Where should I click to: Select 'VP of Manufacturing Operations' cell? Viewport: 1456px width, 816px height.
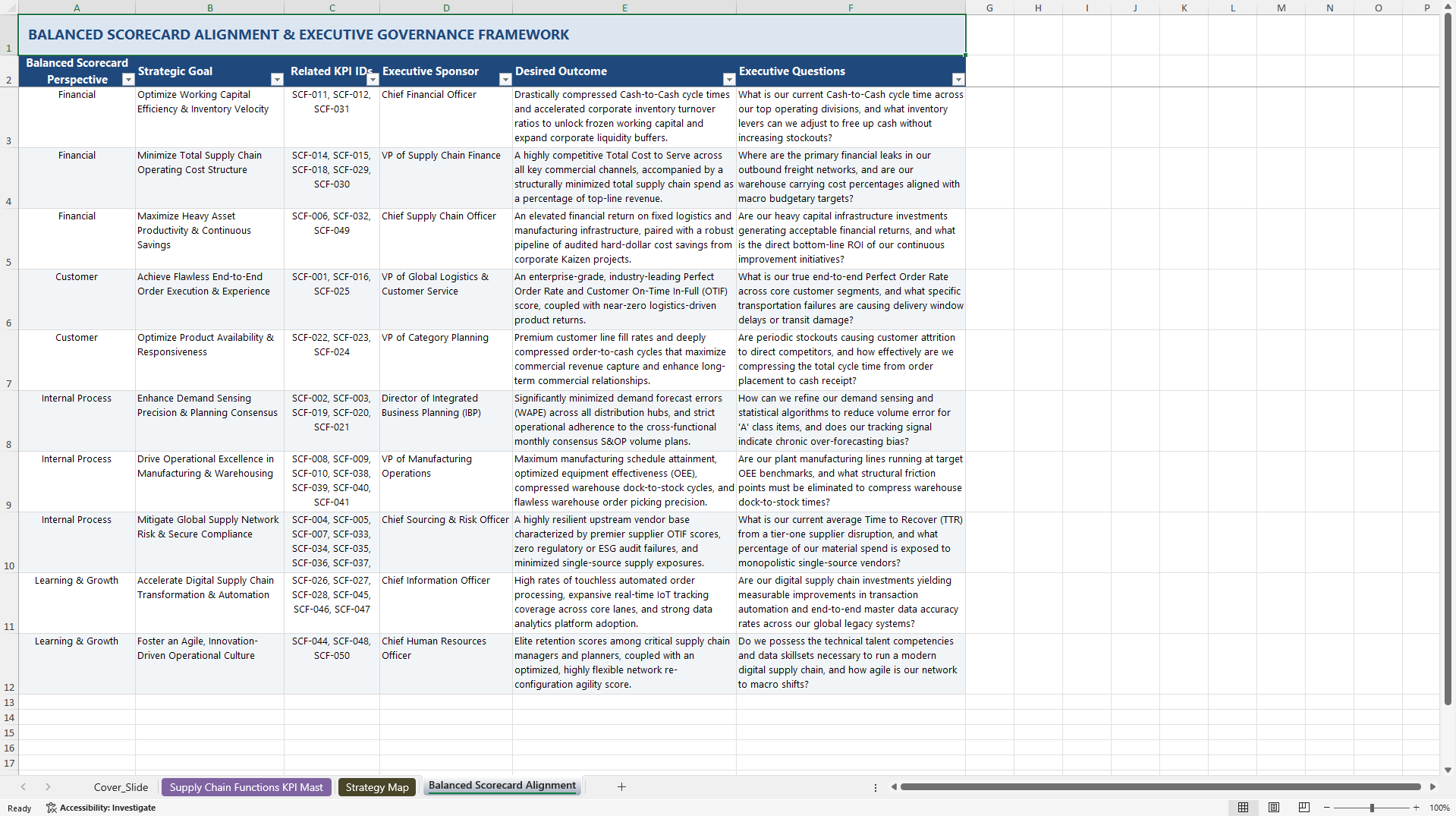446,481
